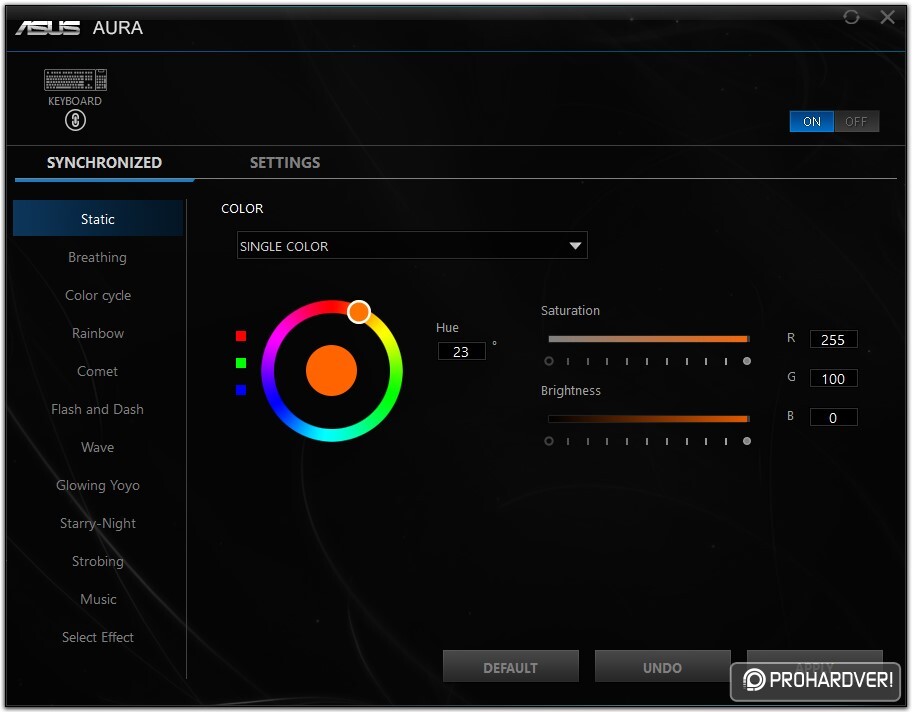Click the Saturation slider bar
The width and height of the screenshot is (912, 712).
(x=648, y=339)
